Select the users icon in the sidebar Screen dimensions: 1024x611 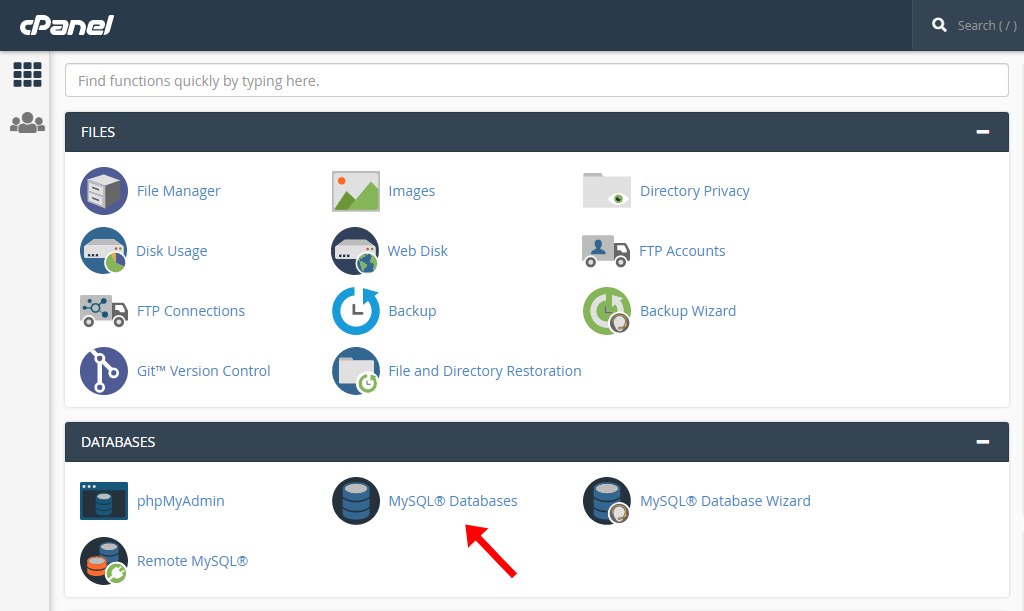click(27, 122)
